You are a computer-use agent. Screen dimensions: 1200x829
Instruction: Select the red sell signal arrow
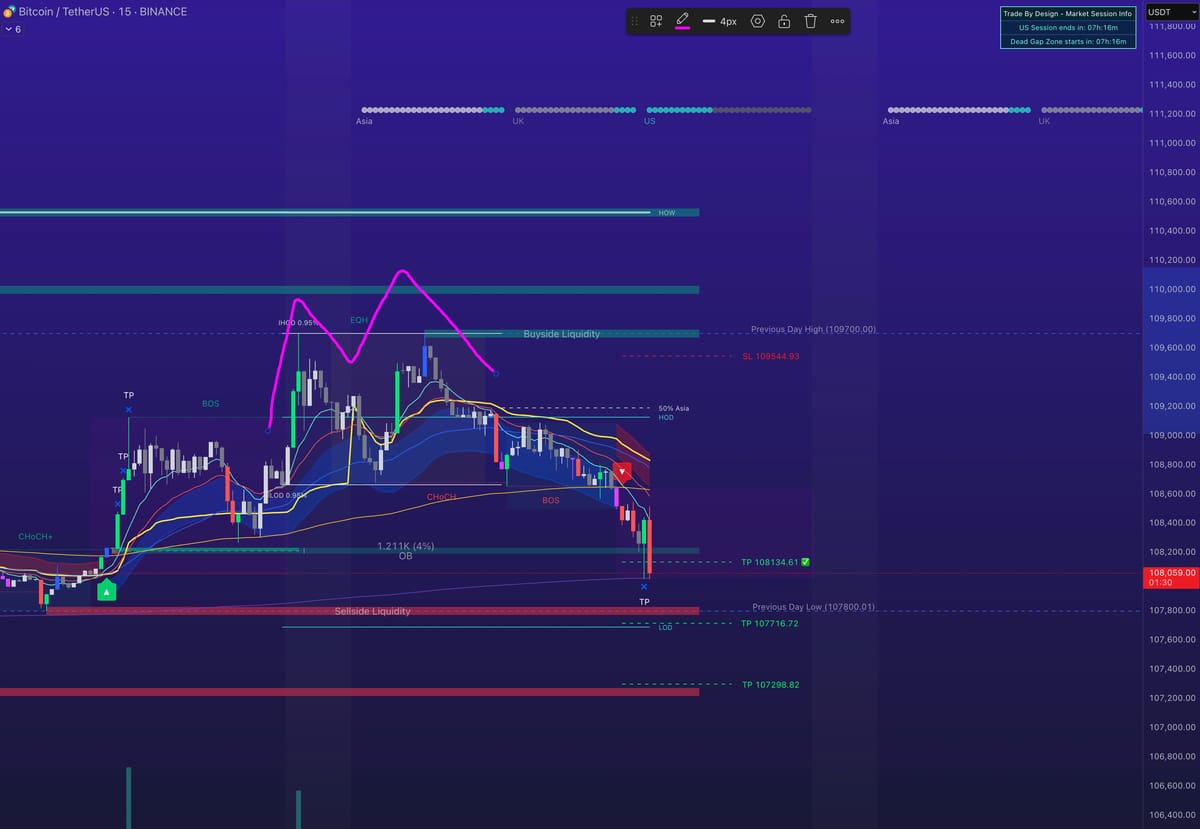point(623,471)
